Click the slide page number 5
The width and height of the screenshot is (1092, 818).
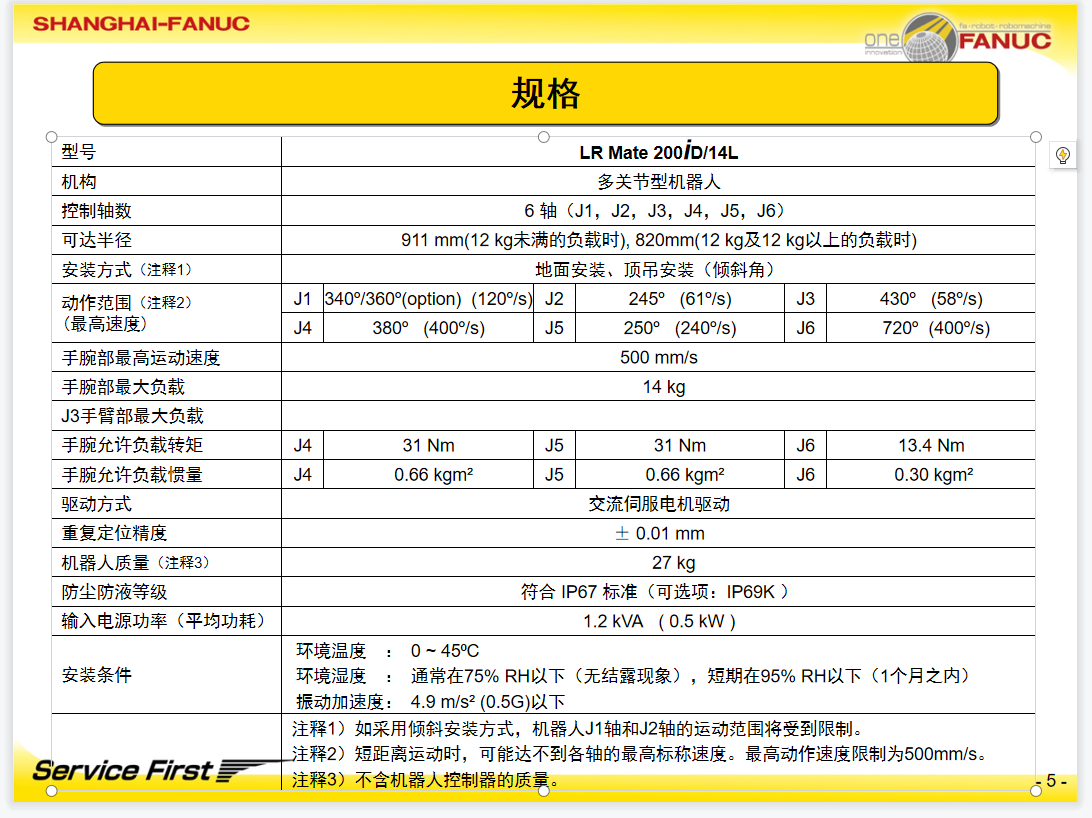pyautogui.click(x=1052, y=781)
